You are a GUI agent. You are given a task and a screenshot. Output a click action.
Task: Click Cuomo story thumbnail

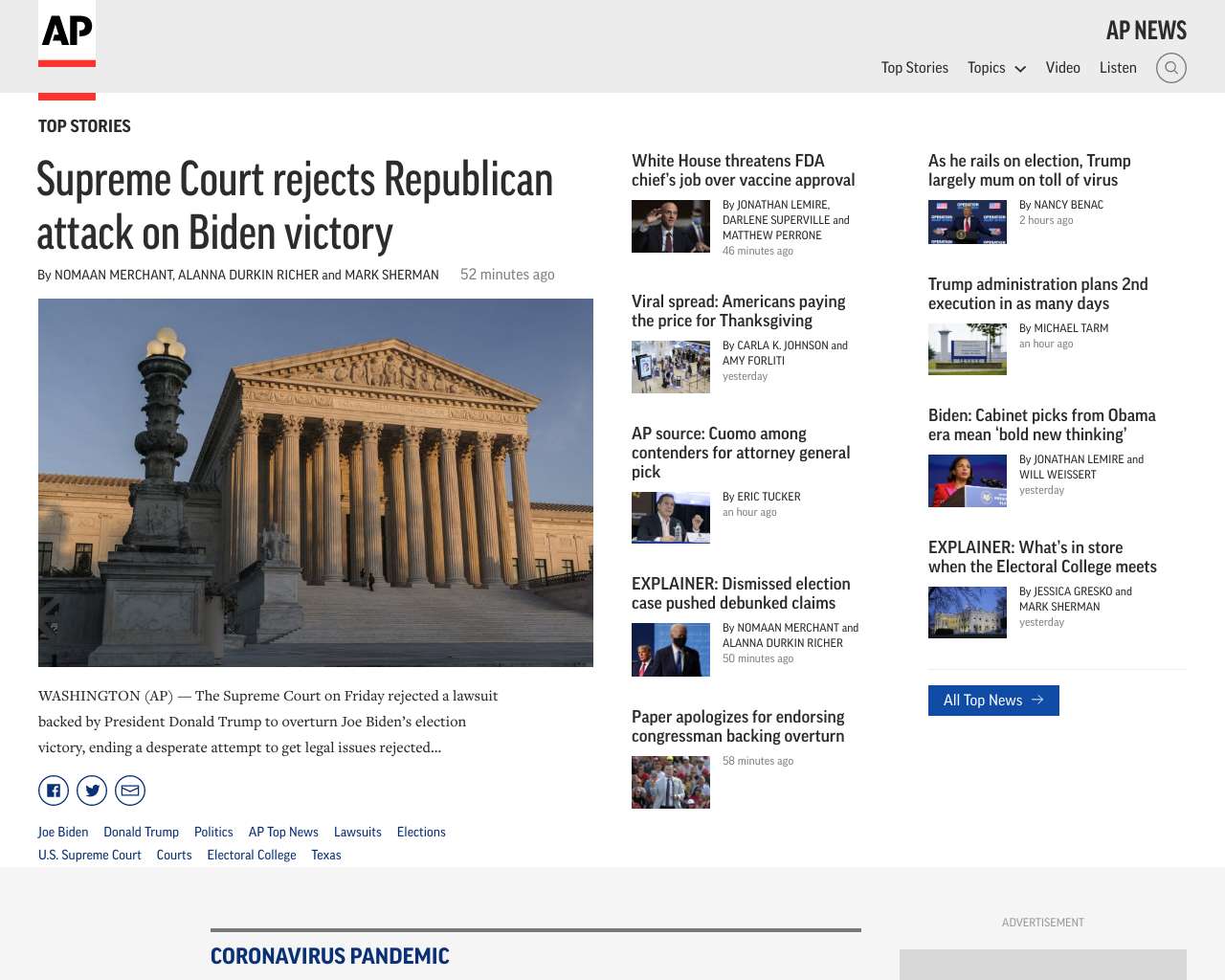(671, 518)
